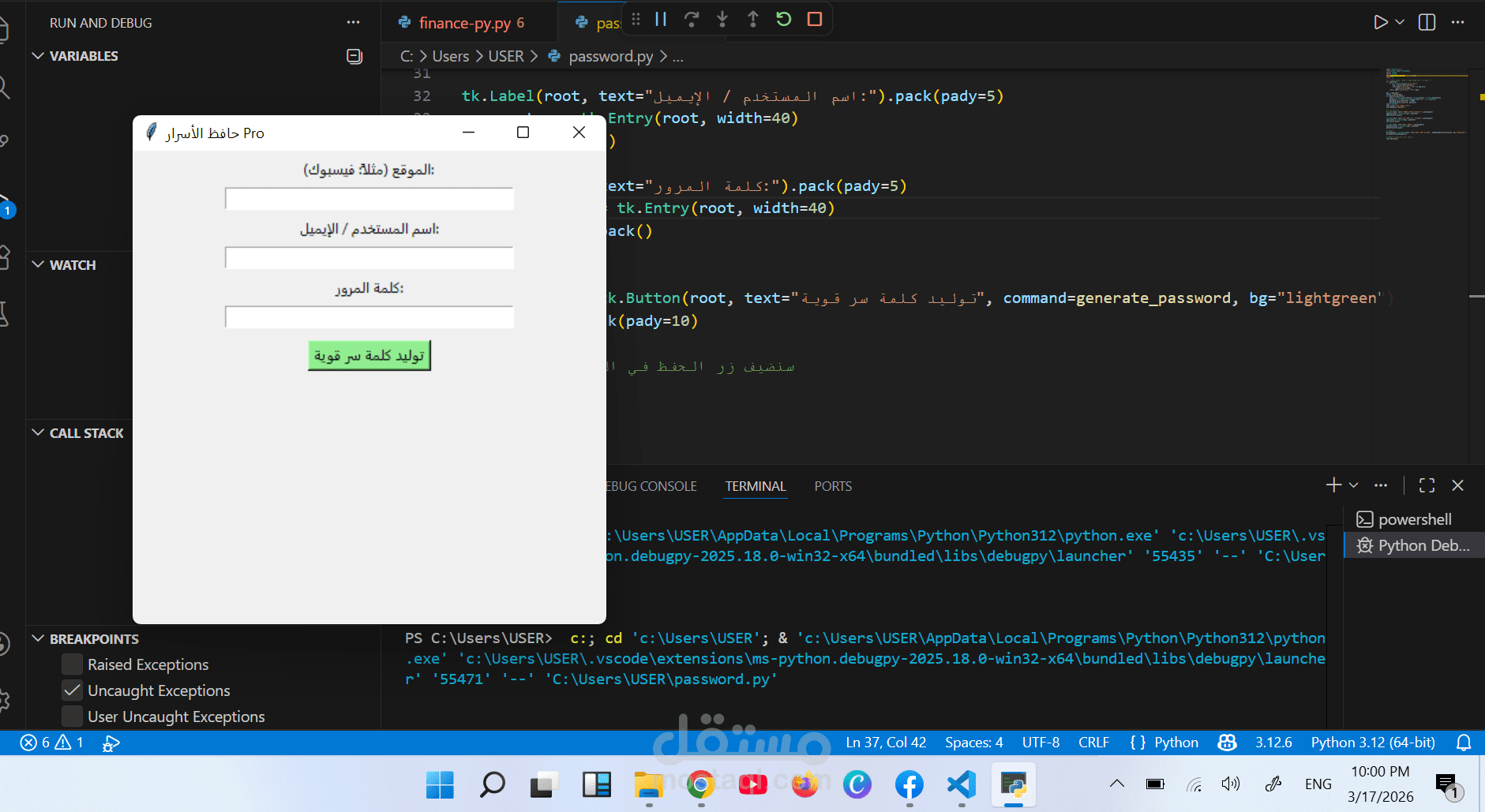
Task: Change file encoding UTF-8
Action: click(1041, 743)
